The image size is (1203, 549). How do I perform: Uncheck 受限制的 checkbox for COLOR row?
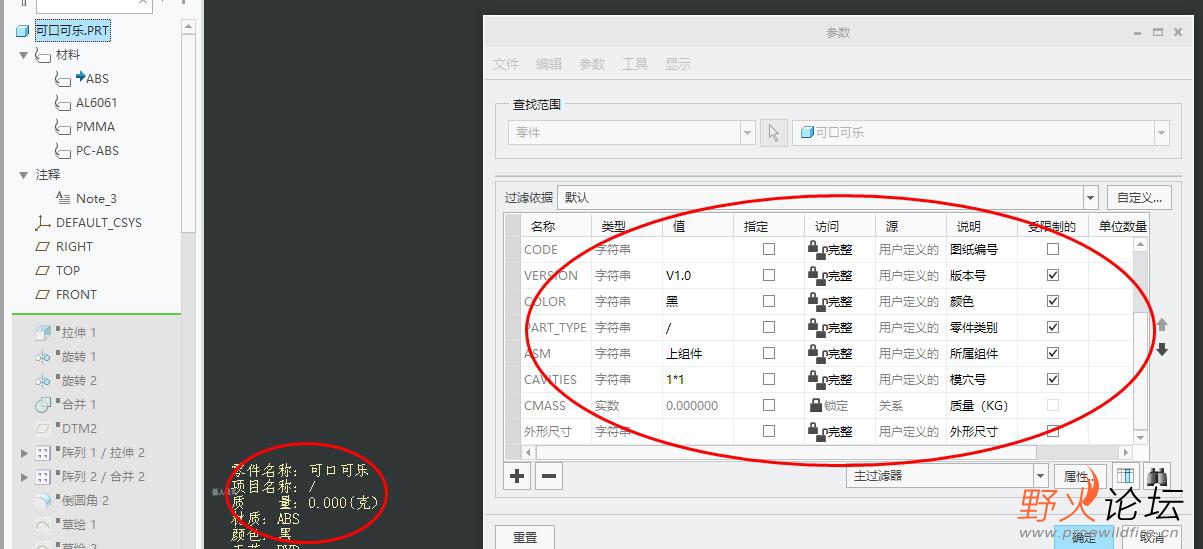coord(1052,301)
